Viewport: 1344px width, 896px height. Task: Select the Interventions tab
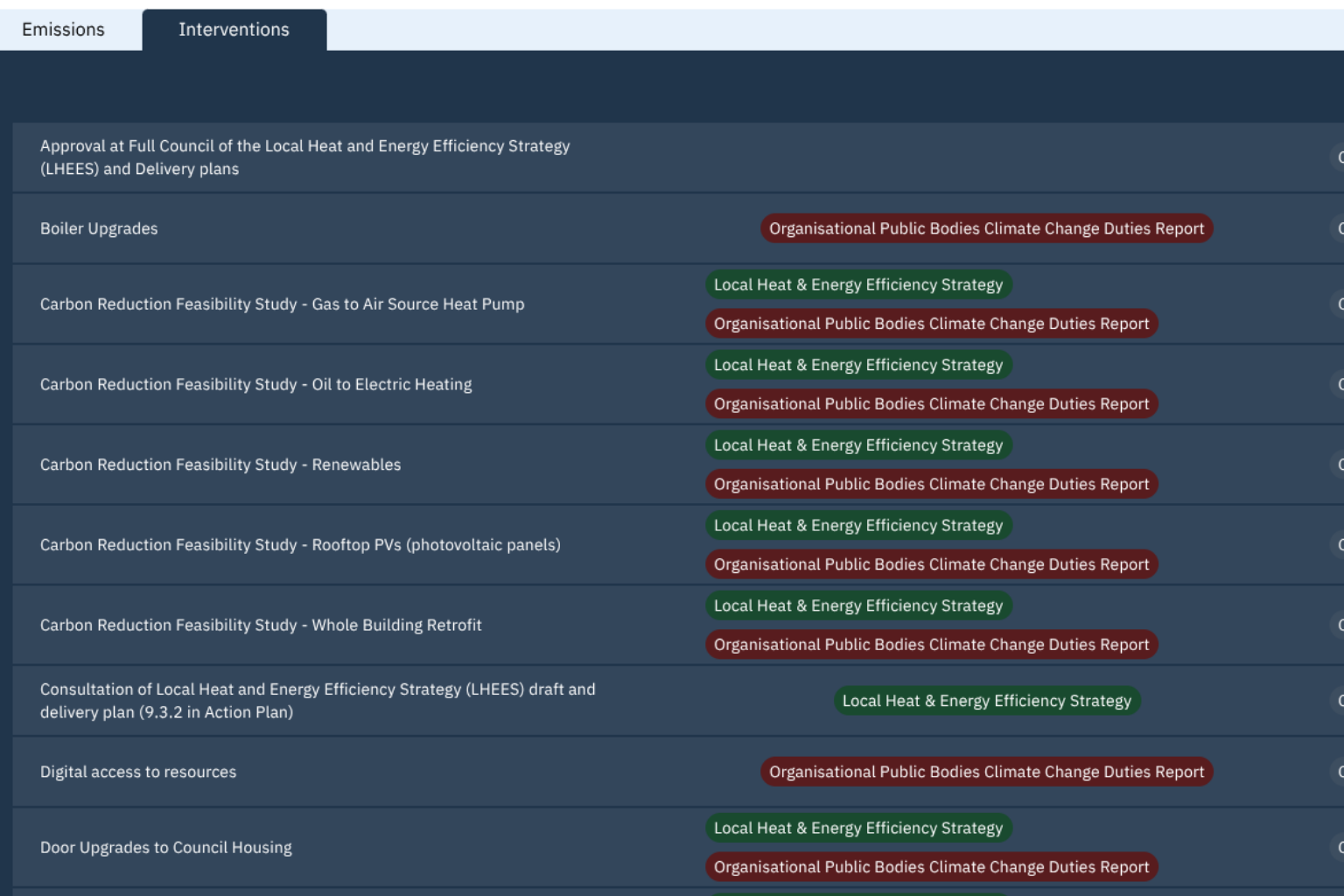point(234,30)
